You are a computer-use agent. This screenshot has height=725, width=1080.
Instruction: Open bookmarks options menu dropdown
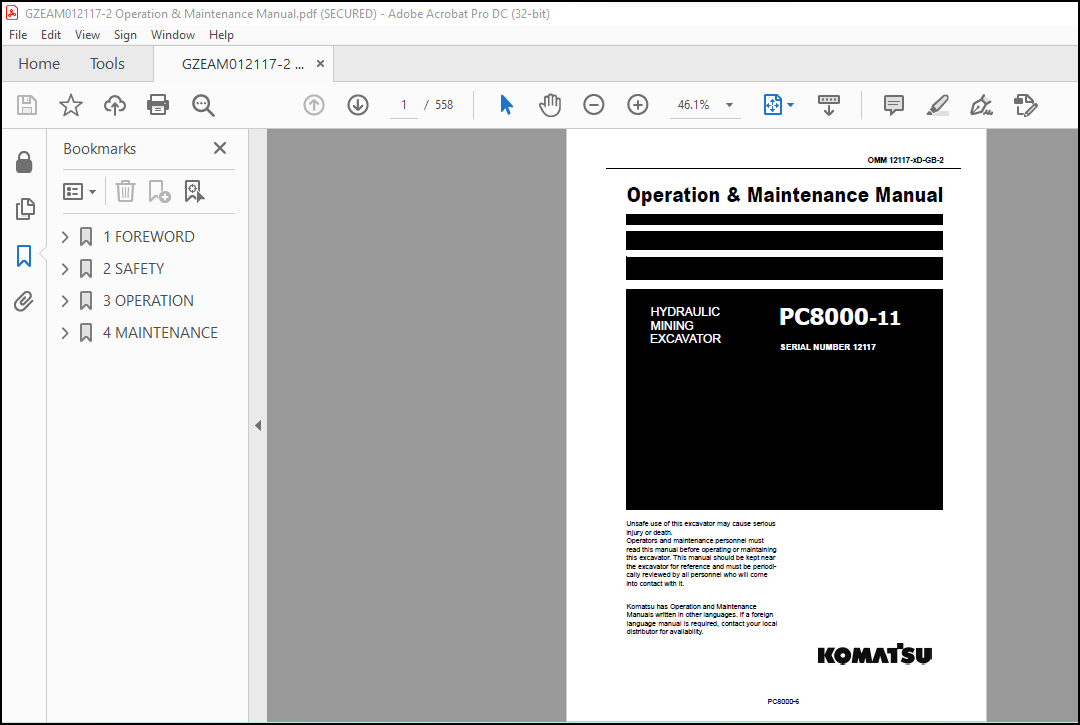[79, 191]
